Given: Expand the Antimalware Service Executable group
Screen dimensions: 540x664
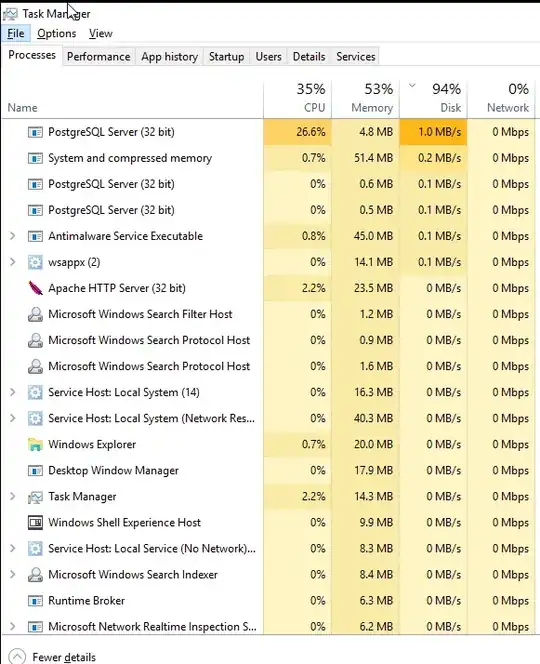Looking at the screenshot, I should click(x=13, y=236).
